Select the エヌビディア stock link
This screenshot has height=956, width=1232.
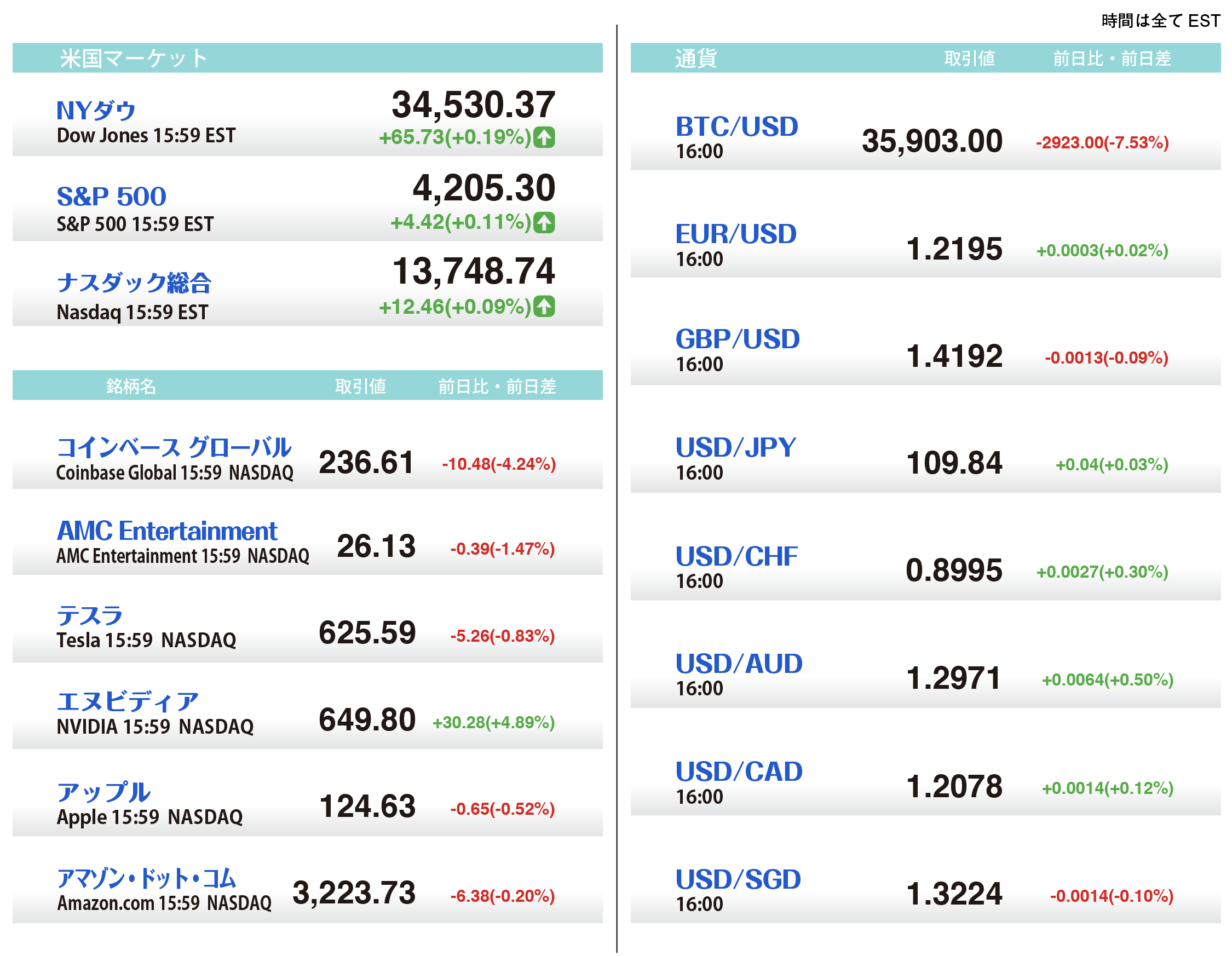[x=128, y=701]
